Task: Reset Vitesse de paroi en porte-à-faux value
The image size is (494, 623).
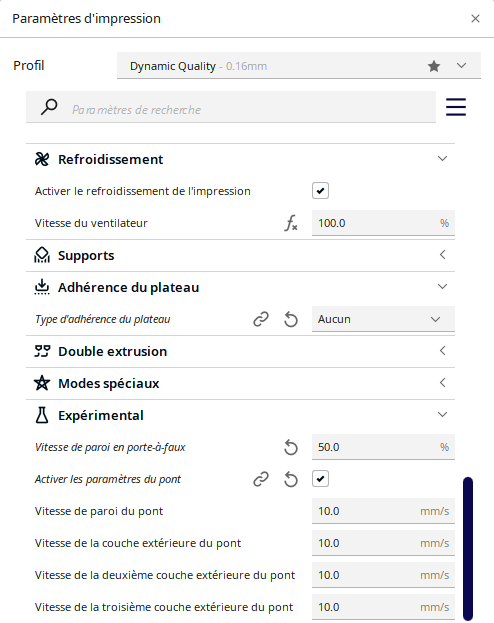Action: (291, 447)
